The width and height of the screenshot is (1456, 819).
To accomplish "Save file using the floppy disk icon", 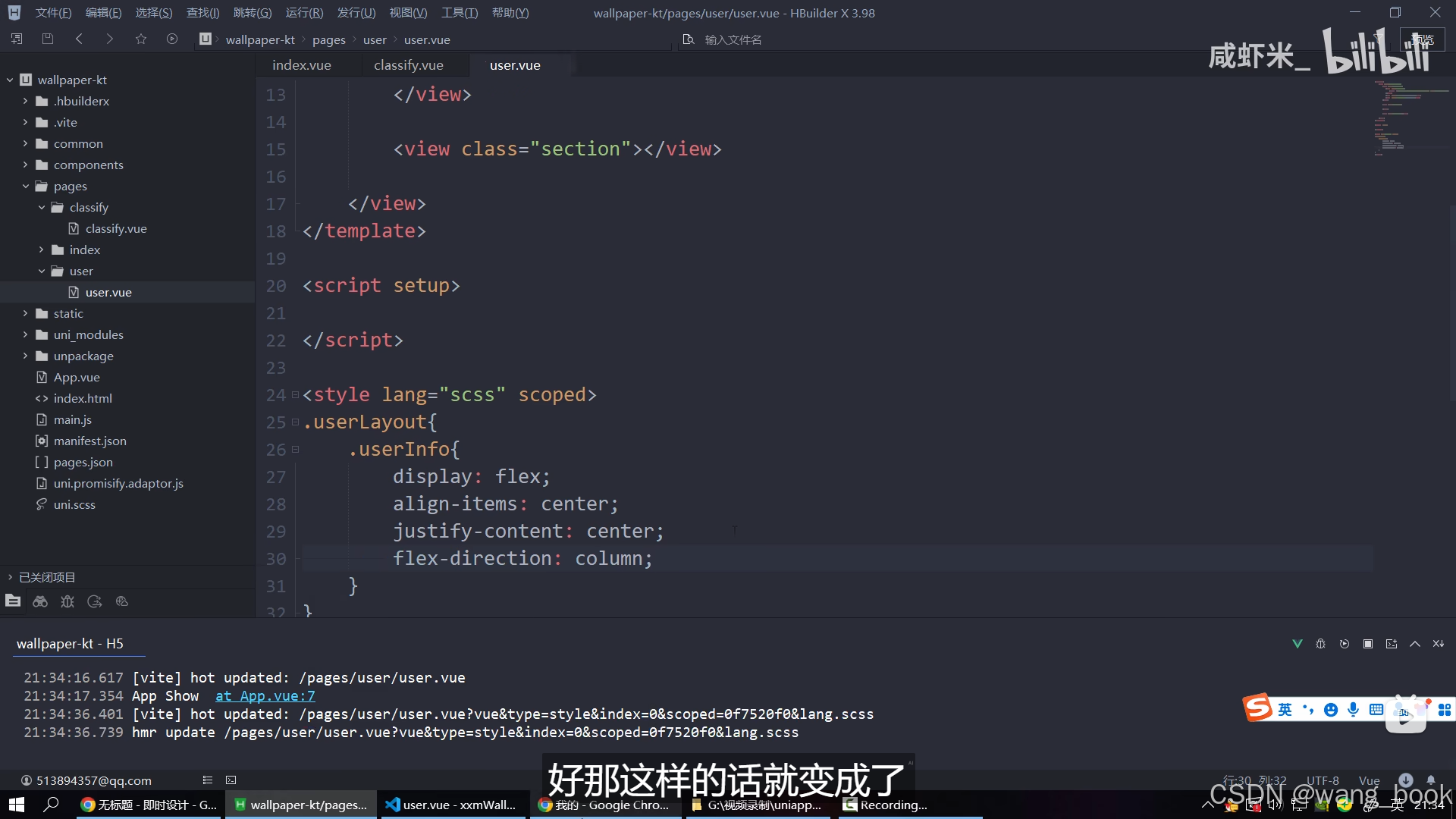I will click(x=48, y=39).
